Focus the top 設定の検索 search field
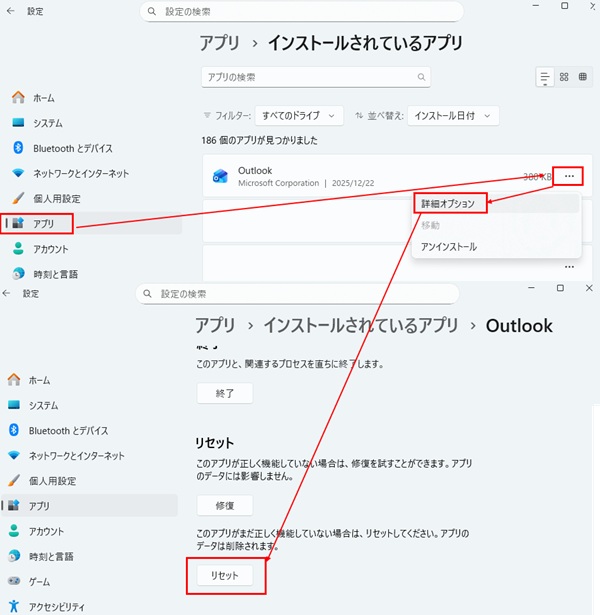 (301, 11)
